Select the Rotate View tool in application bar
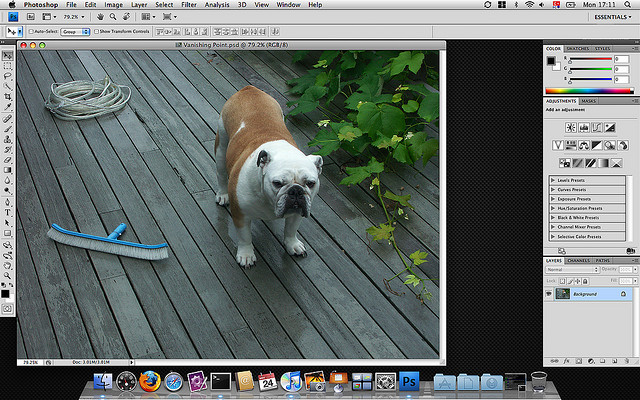The image size is (640, 400). (127, 17)
